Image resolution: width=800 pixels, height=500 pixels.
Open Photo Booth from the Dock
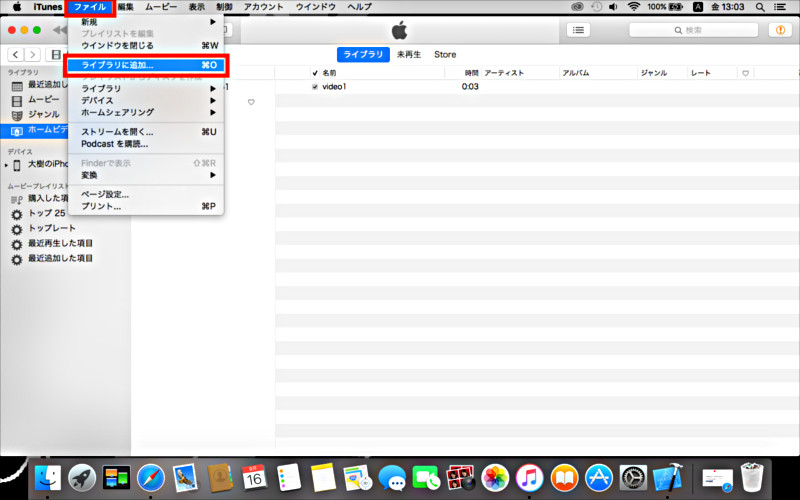[461, 478]
